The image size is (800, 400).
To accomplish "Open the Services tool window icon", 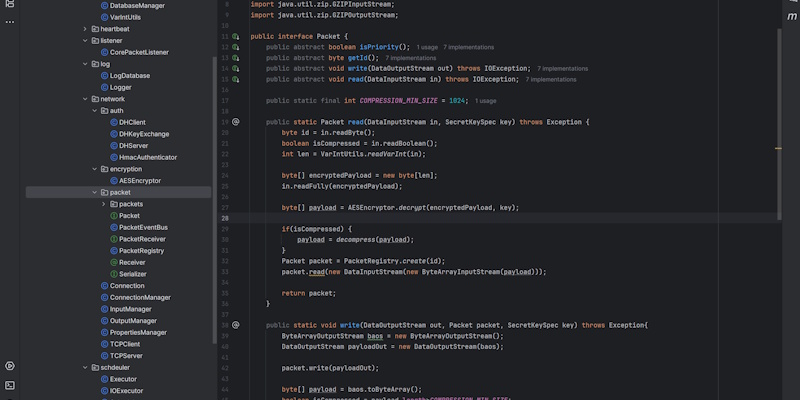I will point(10,366).
